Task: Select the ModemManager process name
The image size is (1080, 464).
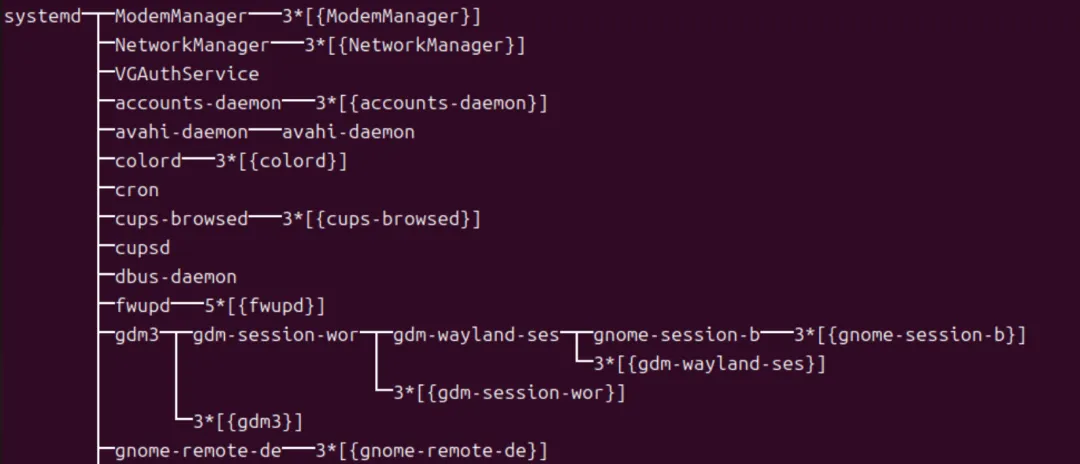Action: click(181, 17)
